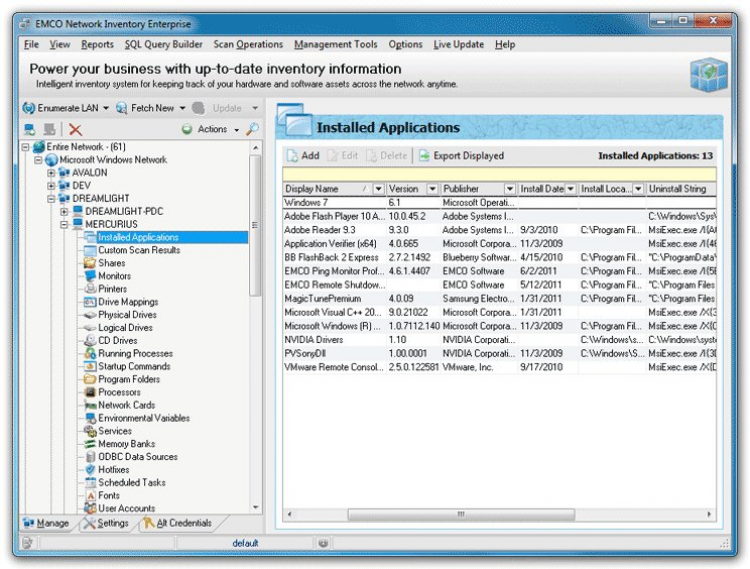Click the Services gear icon in tree
Viewport: 750px width, 569px height.
90,431
